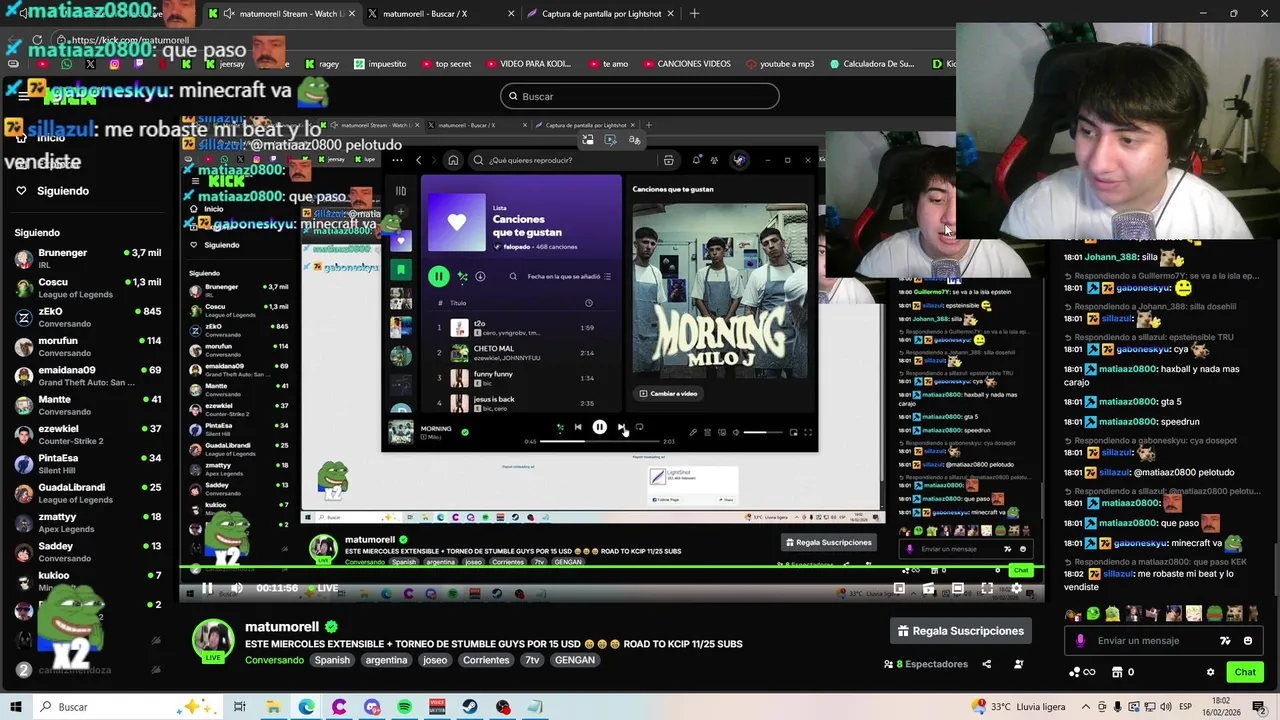
Task: Open the Spotify queue icon
Action: pyautogui.click(x=707, y=432)
